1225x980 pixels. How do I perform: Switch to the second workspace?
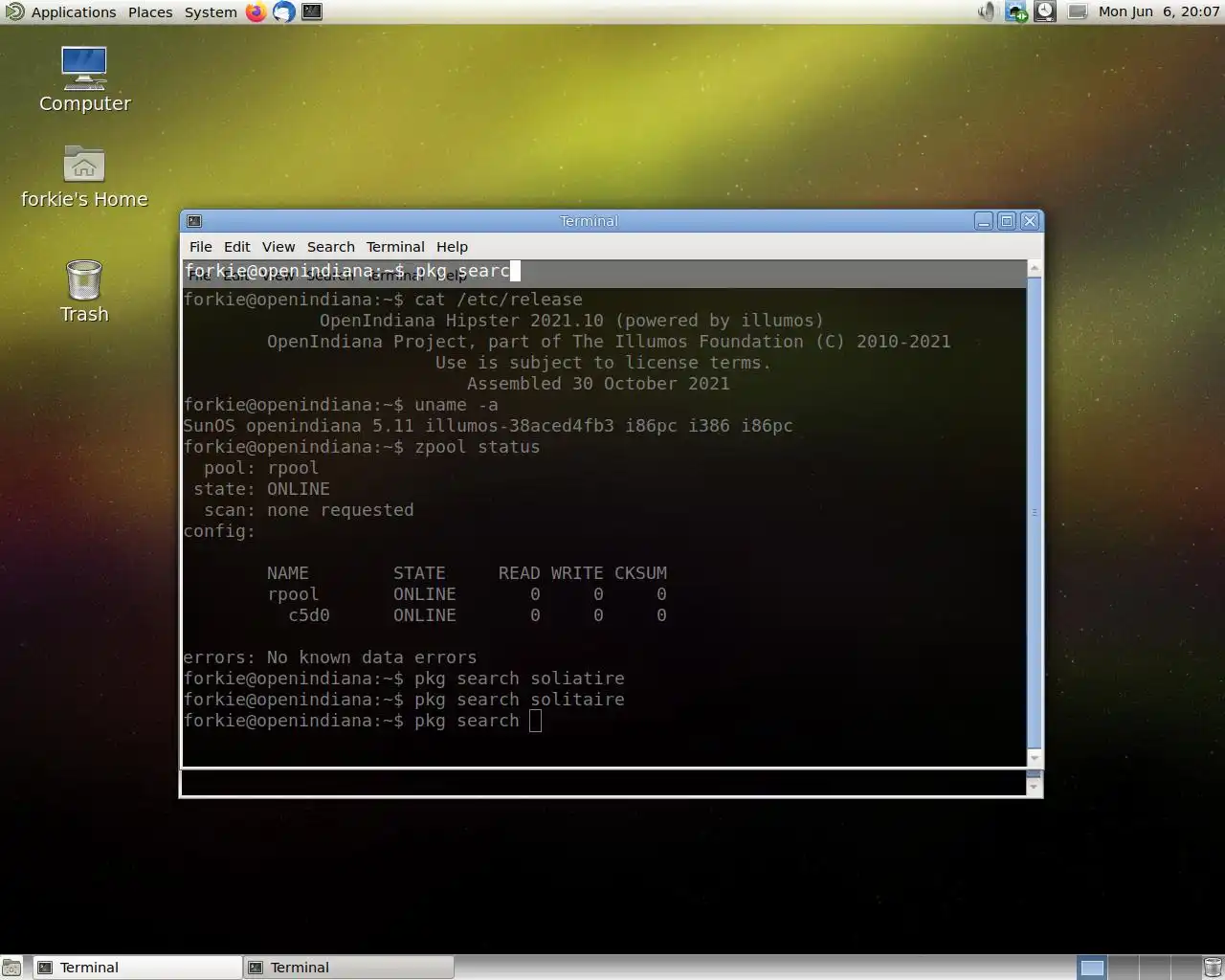point(1123,968)
